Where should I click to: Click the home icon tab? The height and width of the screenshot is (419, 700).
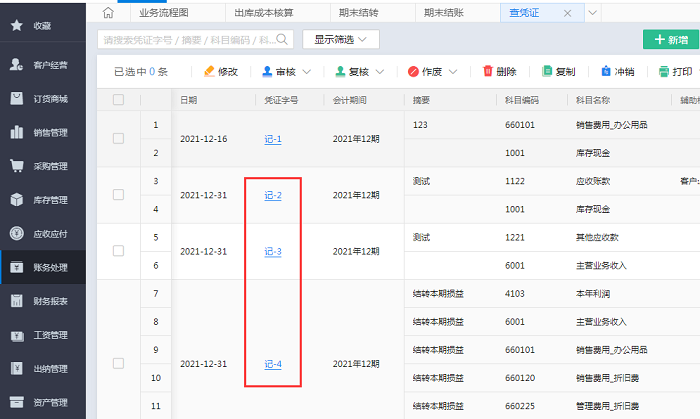click(x=108, y=13)
